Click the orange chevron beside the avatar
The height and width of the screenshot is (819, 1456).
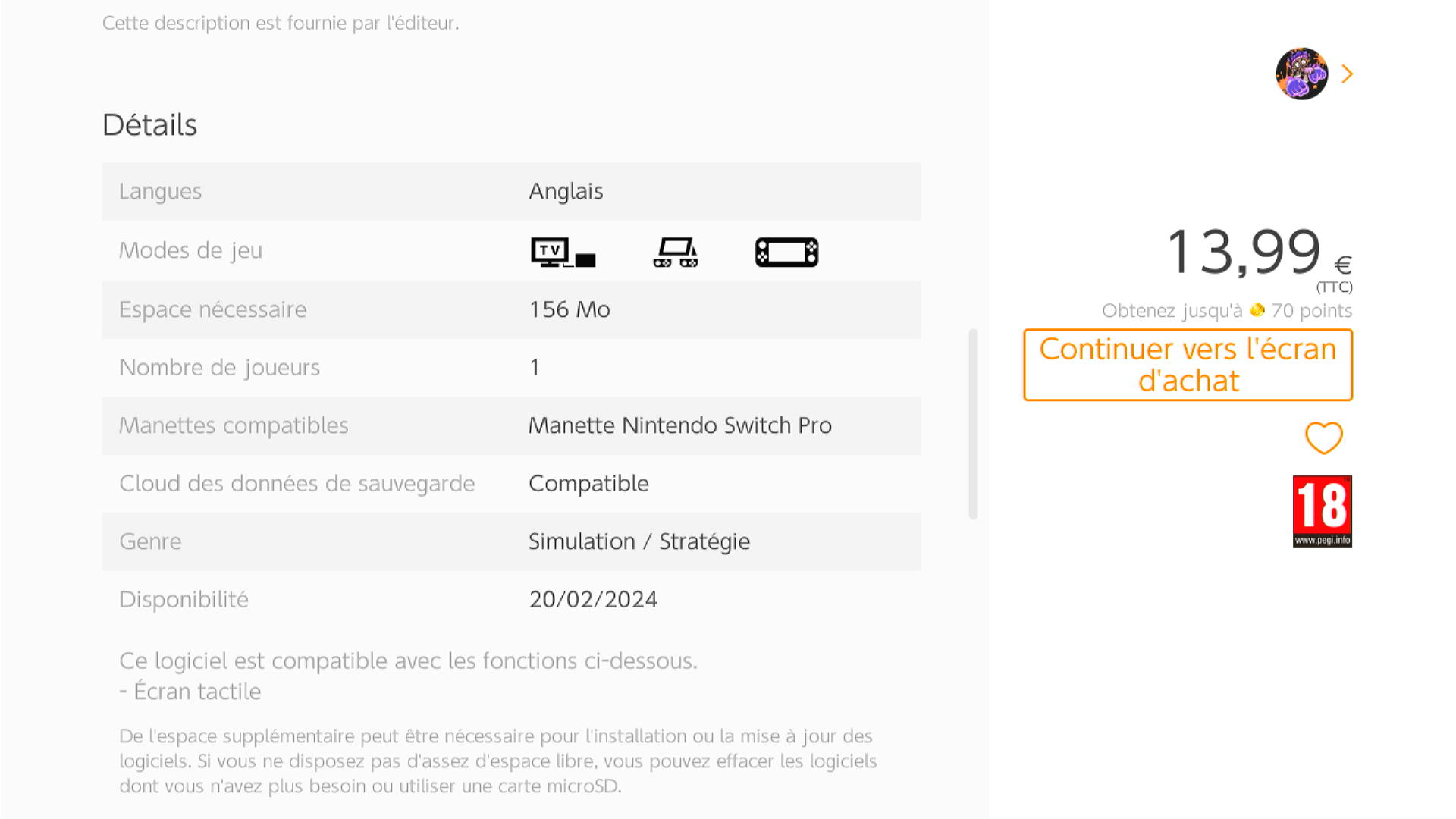pos(1348,74)
